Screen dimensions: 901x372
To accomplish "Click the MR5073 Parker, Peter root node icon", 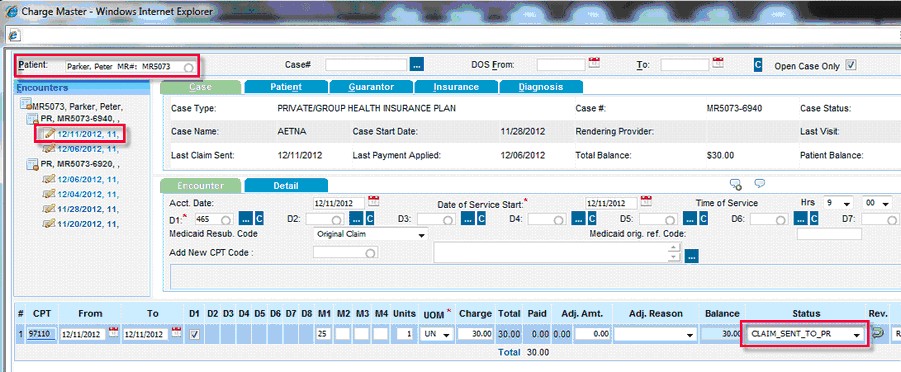I will click(x=25, y=105).
